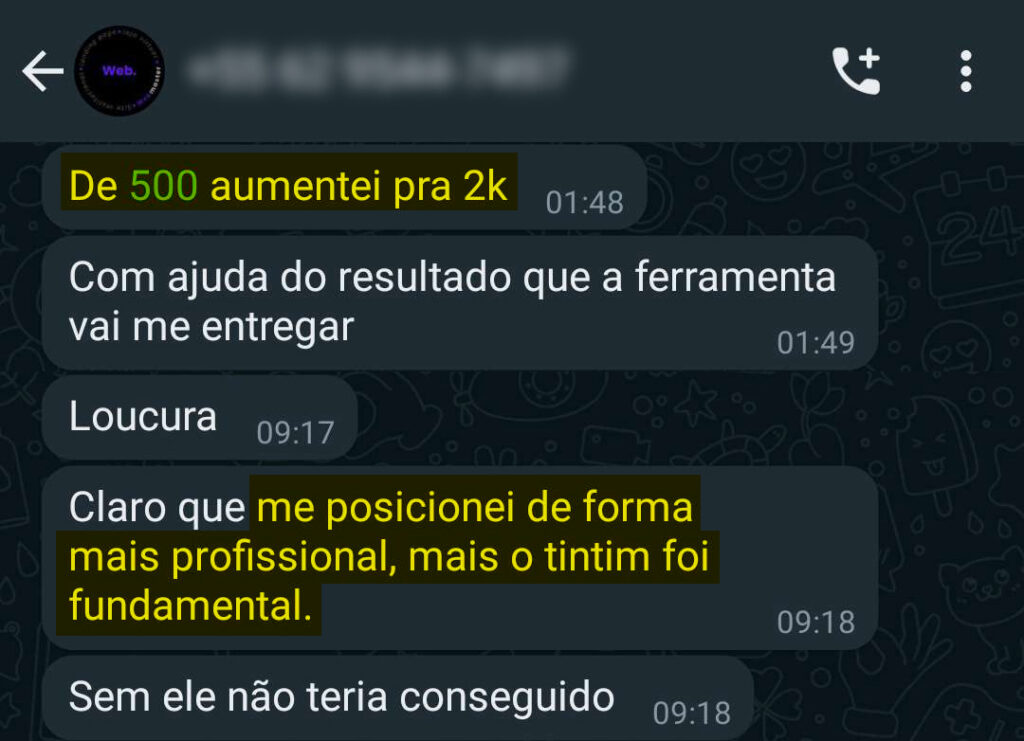The image size is (1024, 741).
Task: Open the blurred contact name header
Action: pyautogui.click(x=377, y=69)
